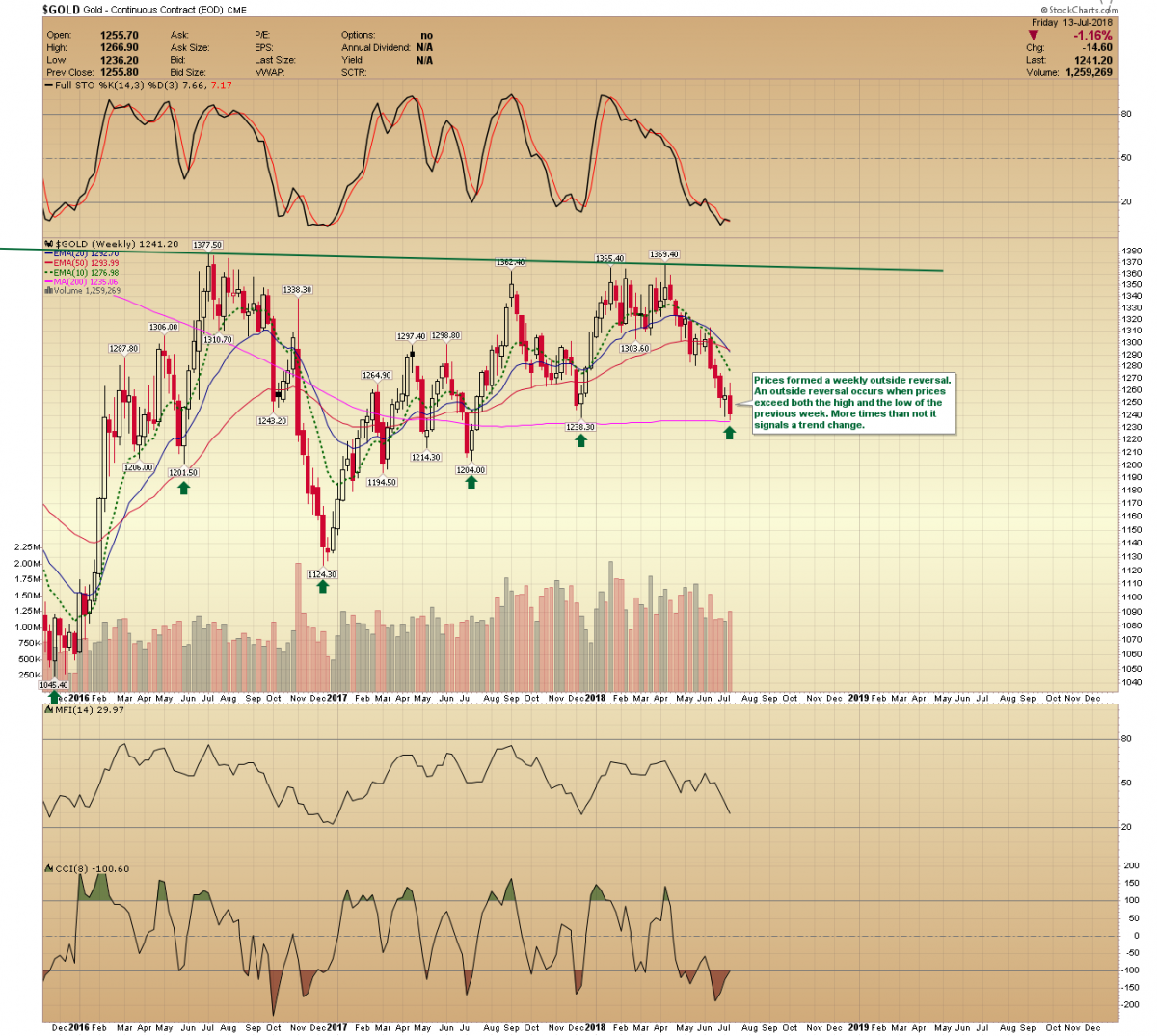Image resolution: width=1157 pixels, height=1036 pixels.
Task: Click the $GOLD (Weekly) chart title
Action: [x=116, y=244]
